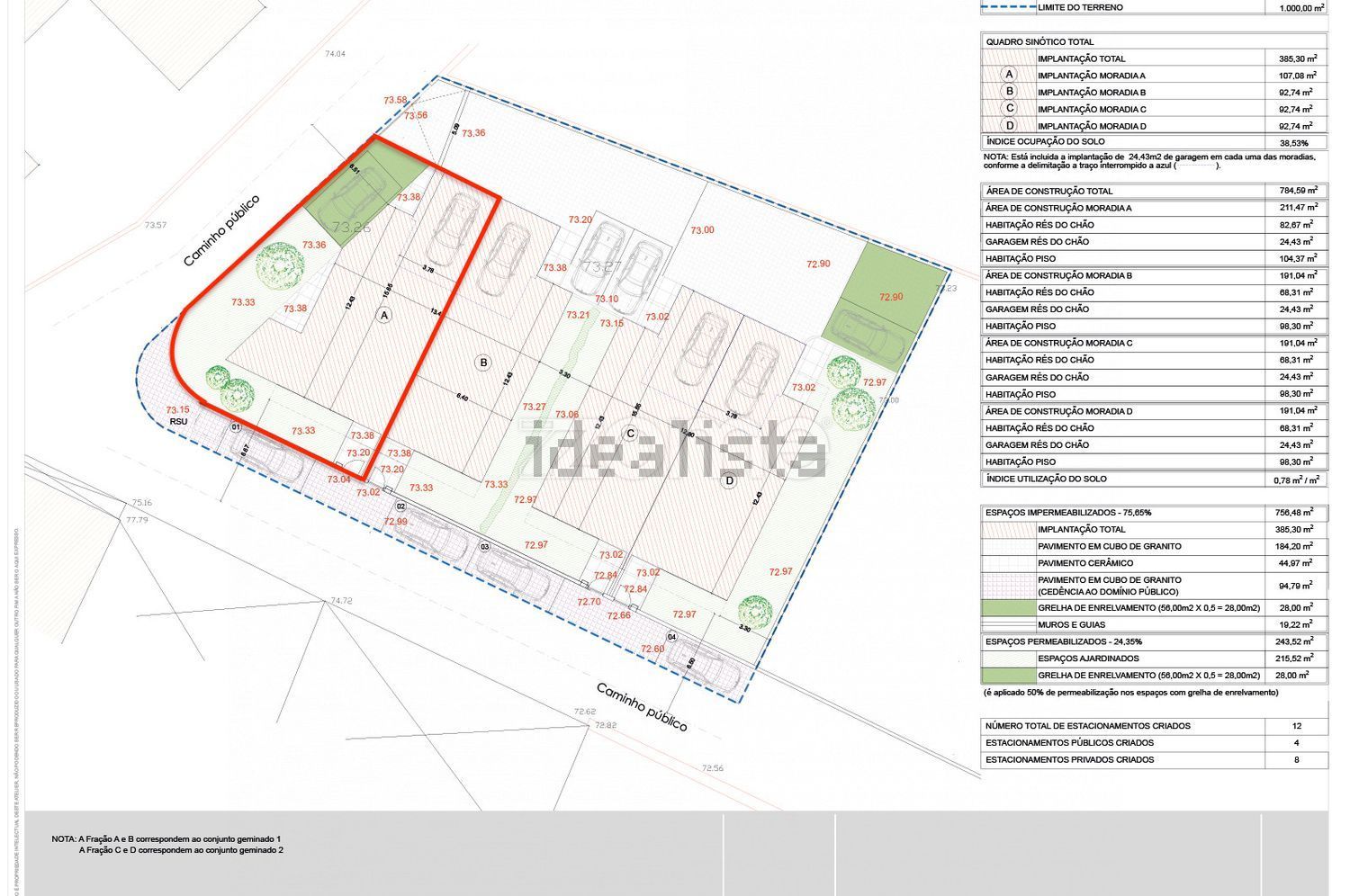Select the circled A label on the site plan

click(384, 316)
